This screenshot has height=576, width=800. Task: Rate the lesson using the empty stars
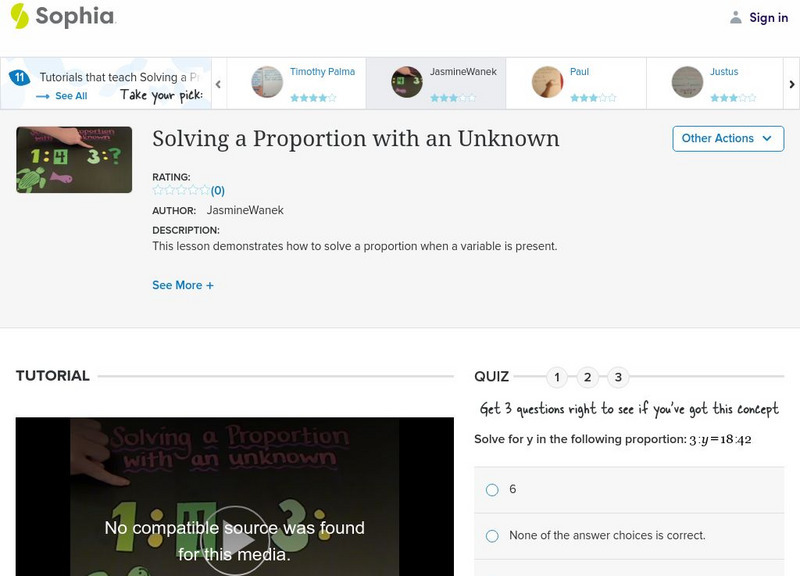coord(181,190)
